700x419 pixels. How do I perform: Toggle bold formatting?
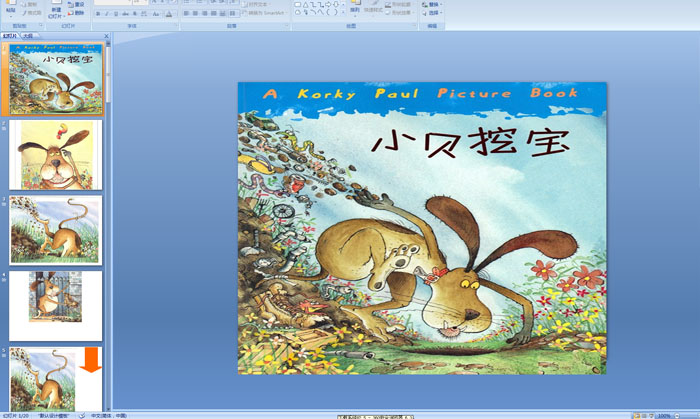tap(98, 14)
